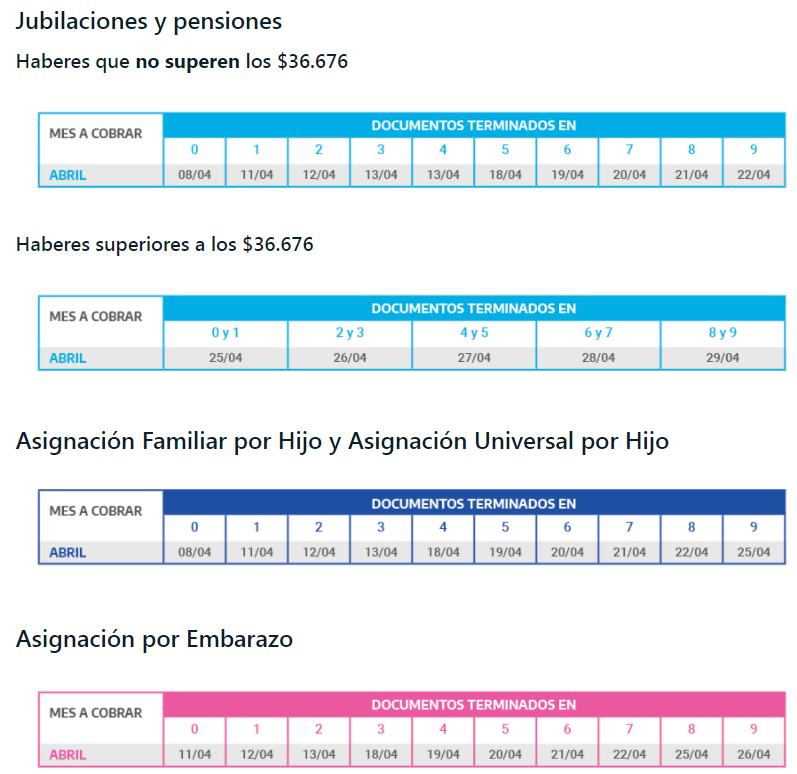Select the 29/04 payment date cell
Viewport: 797px width, 774px height.
(722, 358)
